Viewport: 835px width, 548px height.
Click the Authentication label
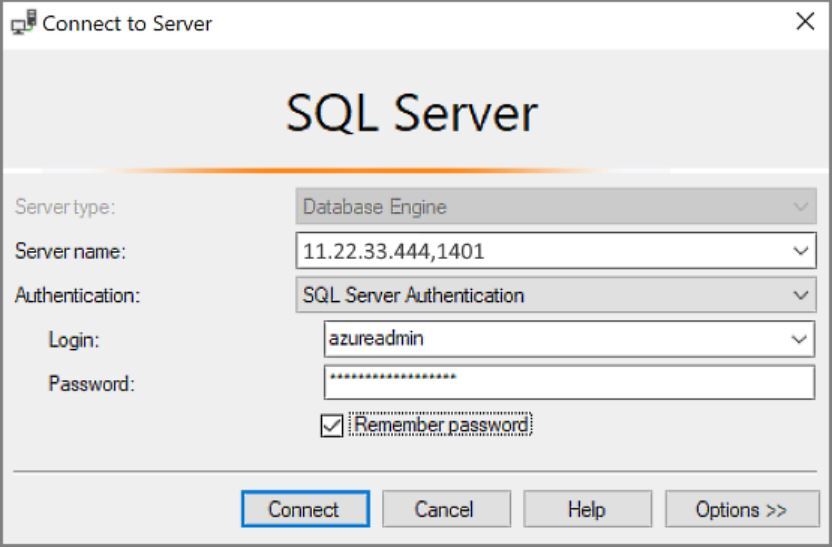[x=77, y=295]
